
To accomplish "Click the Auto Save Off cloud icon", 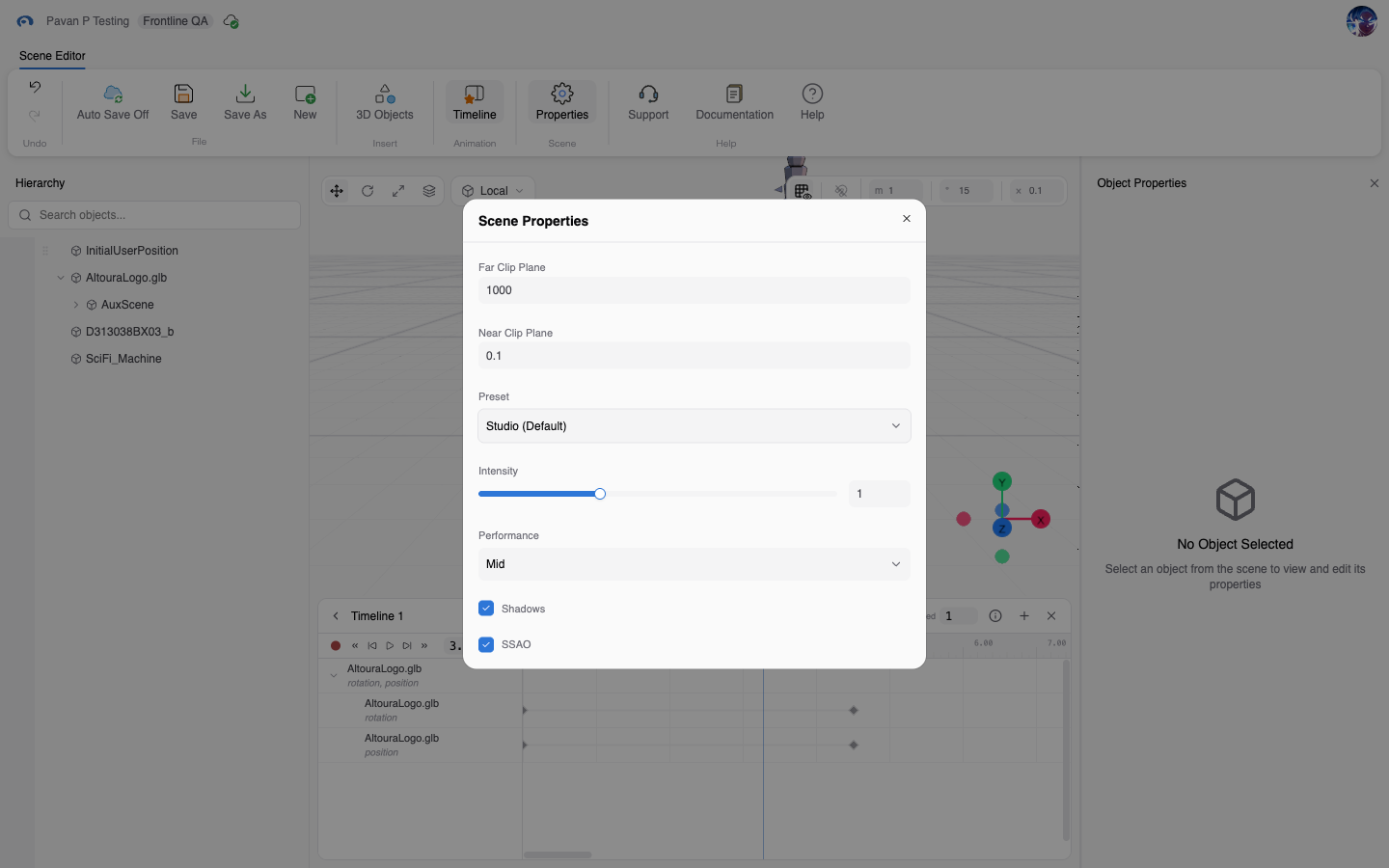I will click(113, 94).
